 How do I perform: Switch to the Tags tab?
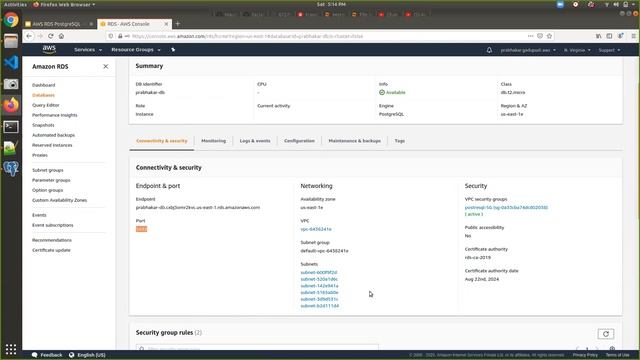tap(400, 141)
